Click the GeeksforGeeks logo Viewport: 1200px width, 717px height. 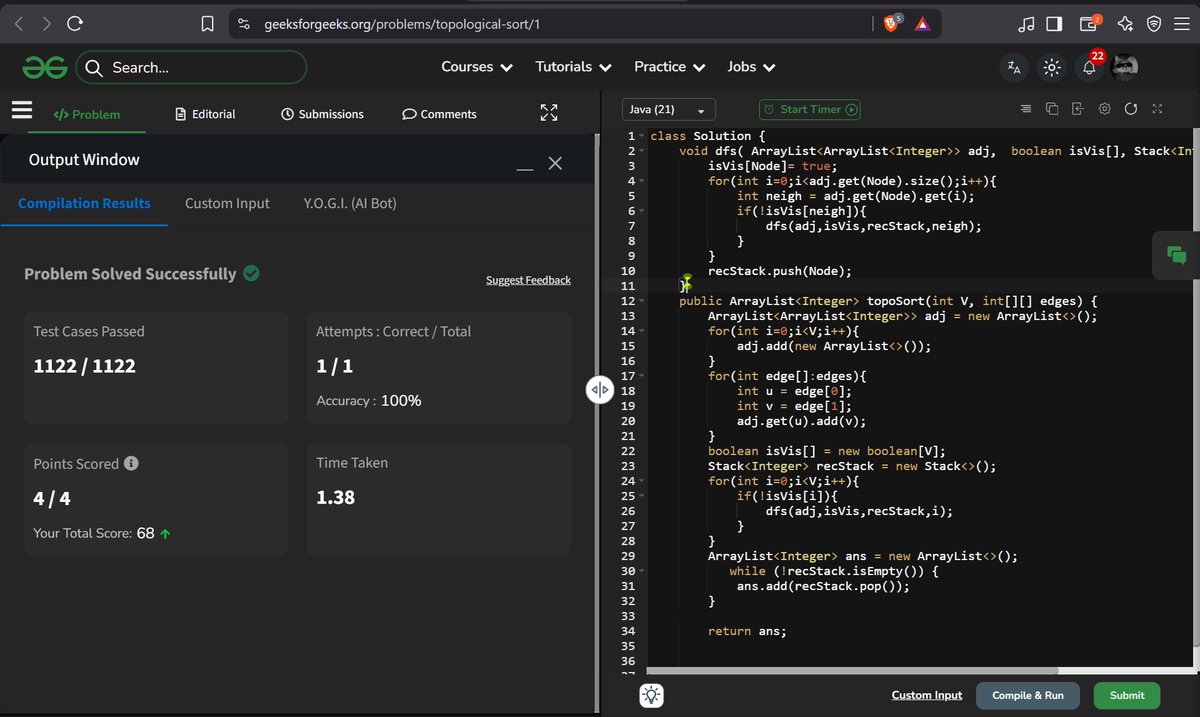(45, 67)
